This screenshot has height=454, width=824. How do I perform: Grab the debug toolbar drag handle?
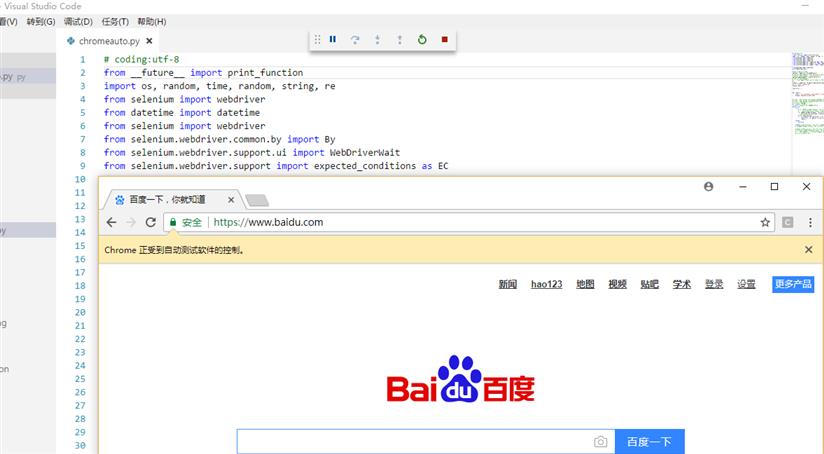click(317, 39)
